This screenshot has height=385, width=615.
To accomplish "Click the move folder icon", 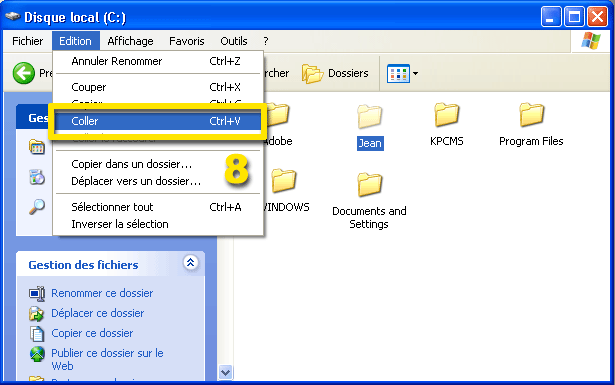I will (x=36, y=314).
